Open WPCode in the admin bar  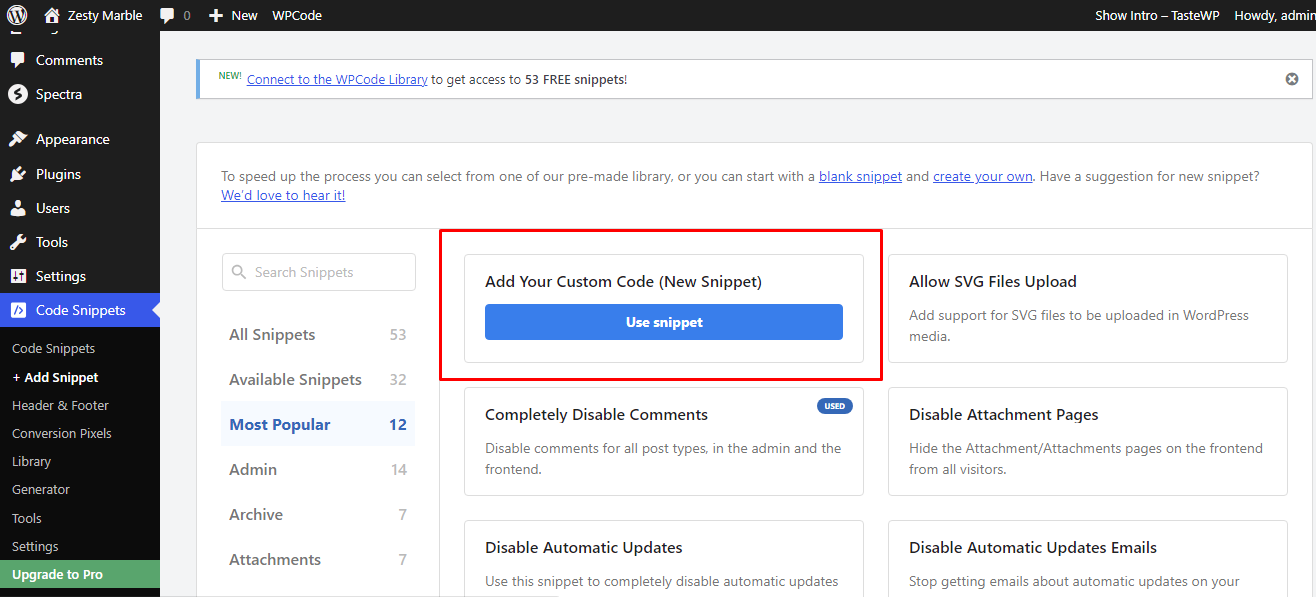point(297,15)
